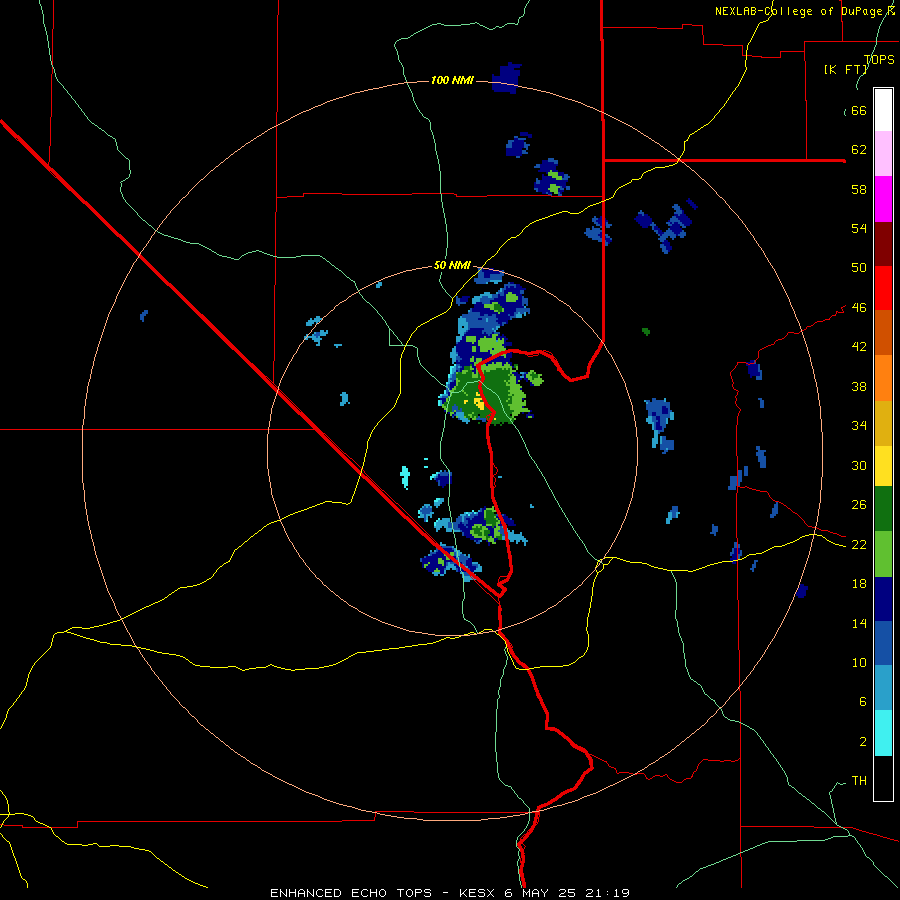Click the 50 legend scale number
The height and width of the screenshot is (900, 900).
pos(859,268)
